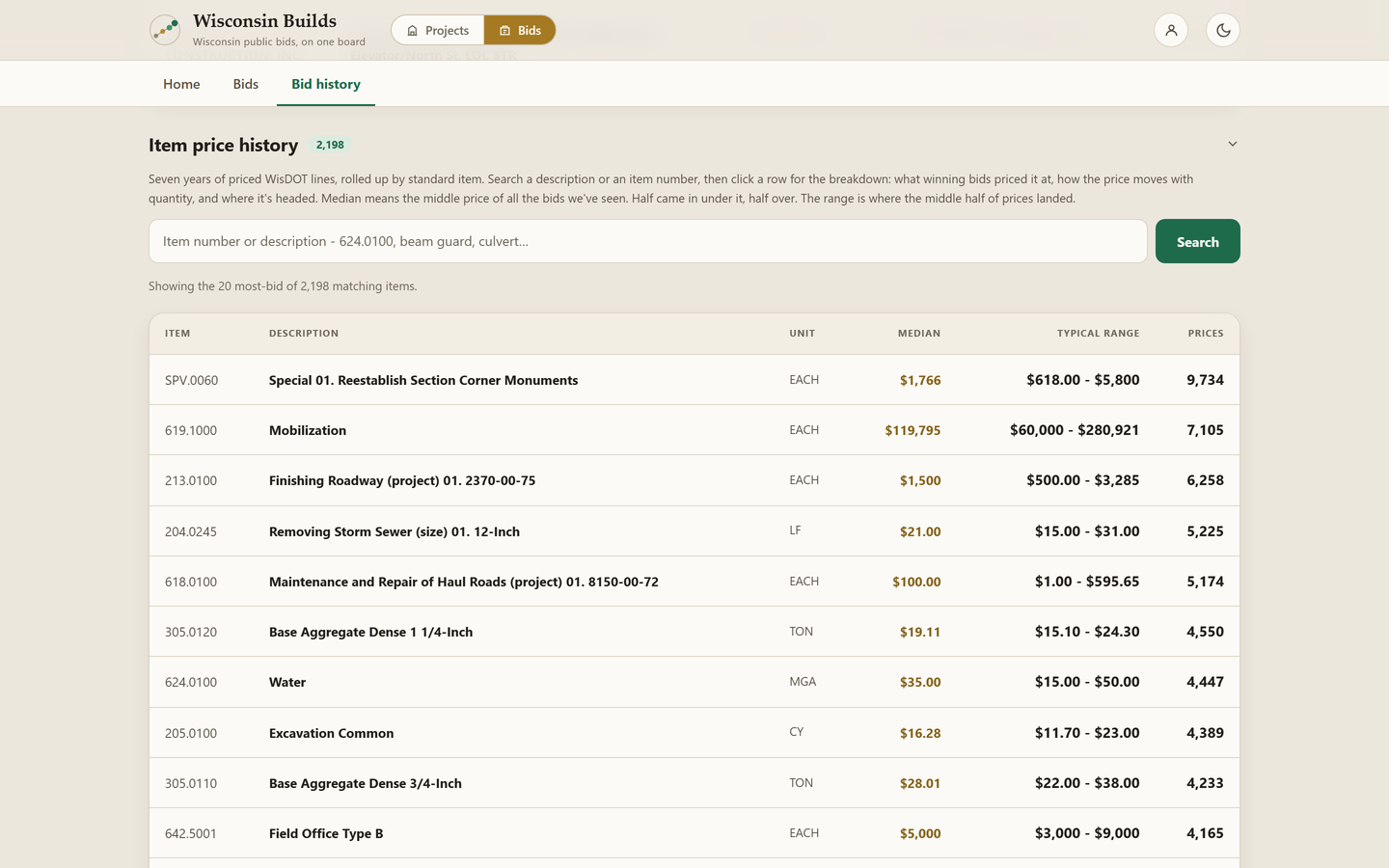This screenshot has width=1389, height=868.
Task: Click item number 204.0245
Action: click(191, 531)
